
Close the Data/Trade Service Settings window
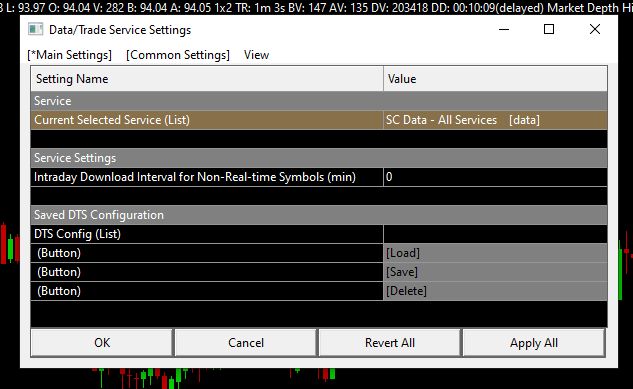(x=595, y=29)
